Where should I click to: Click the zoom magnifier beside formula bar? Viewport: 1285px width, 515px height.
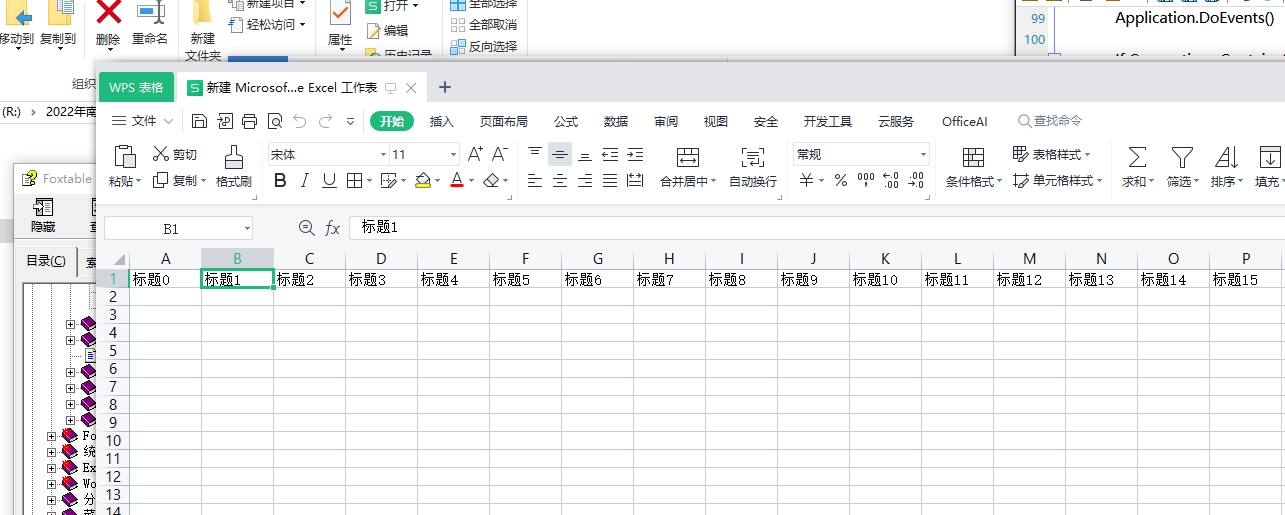306,228
